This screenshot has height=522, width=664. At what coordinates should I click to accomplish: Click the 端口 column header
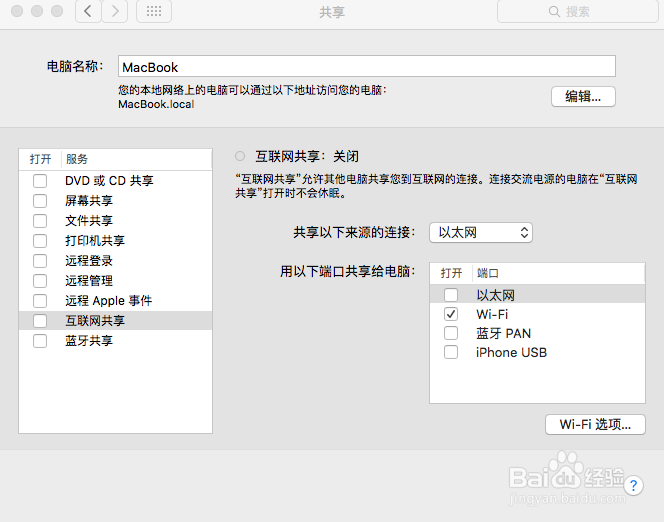[559, 273]
